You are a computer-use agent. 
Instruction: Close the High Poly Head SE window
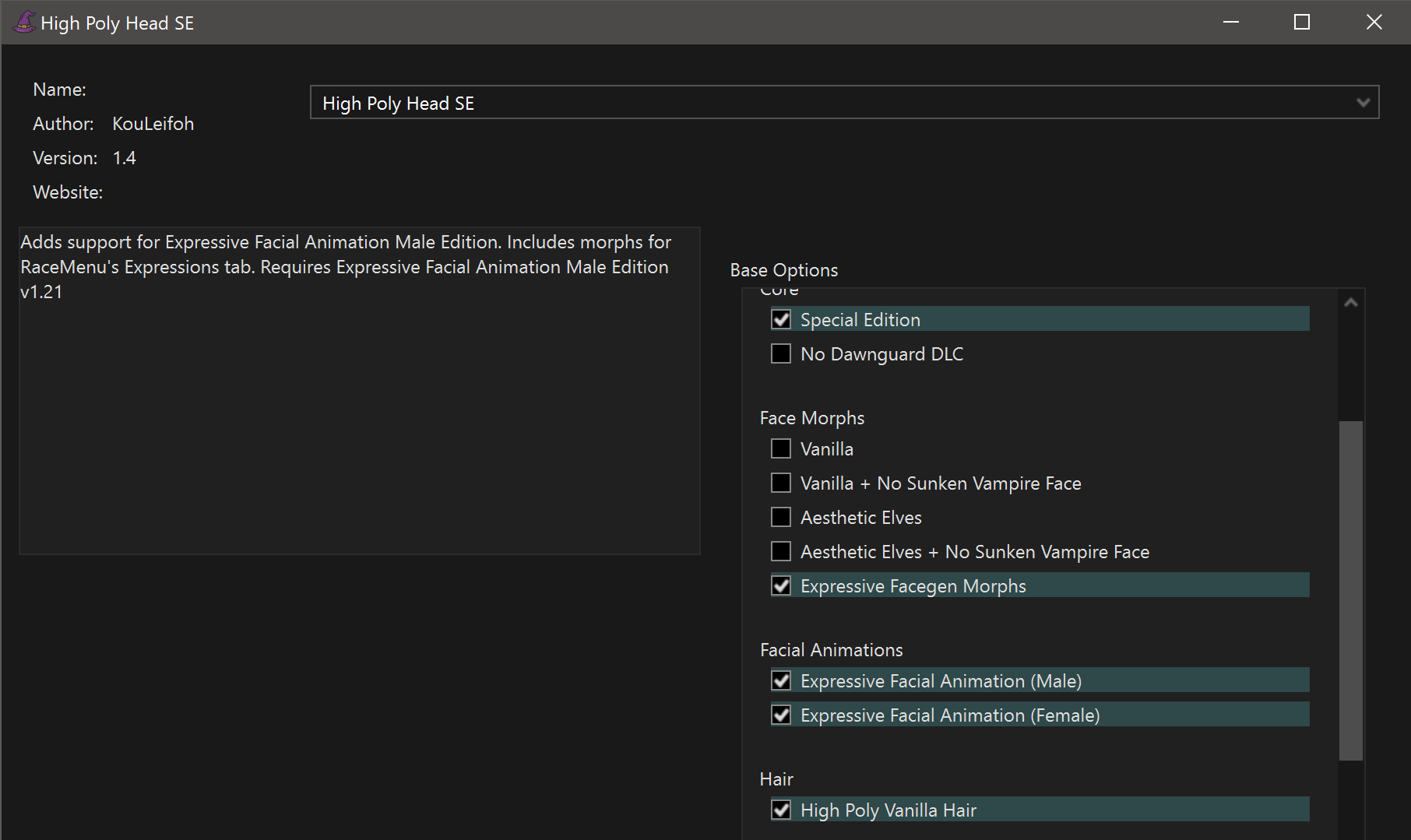[x=1374, y=23]
